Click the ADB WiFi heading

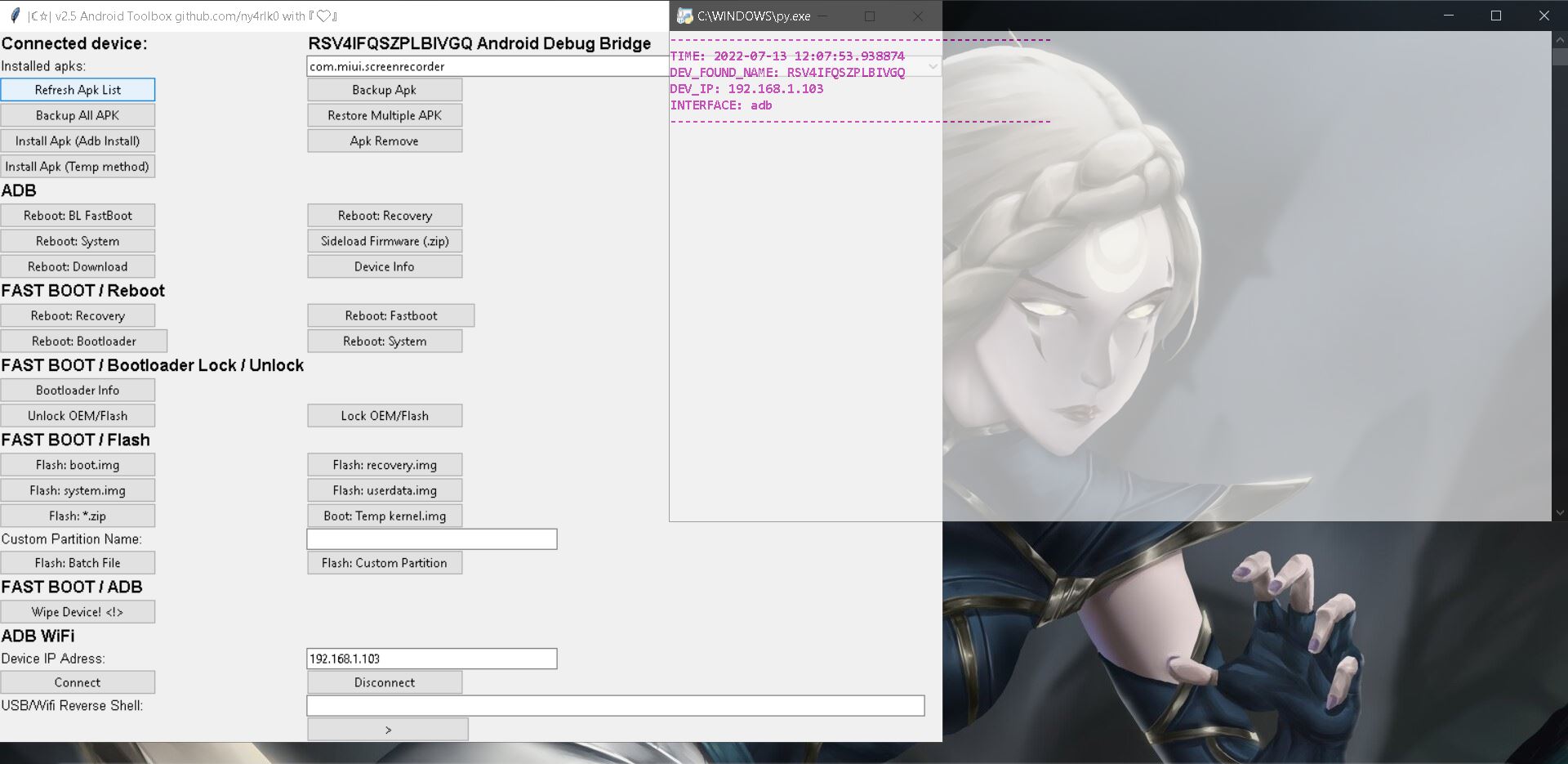tap(38, 636)
